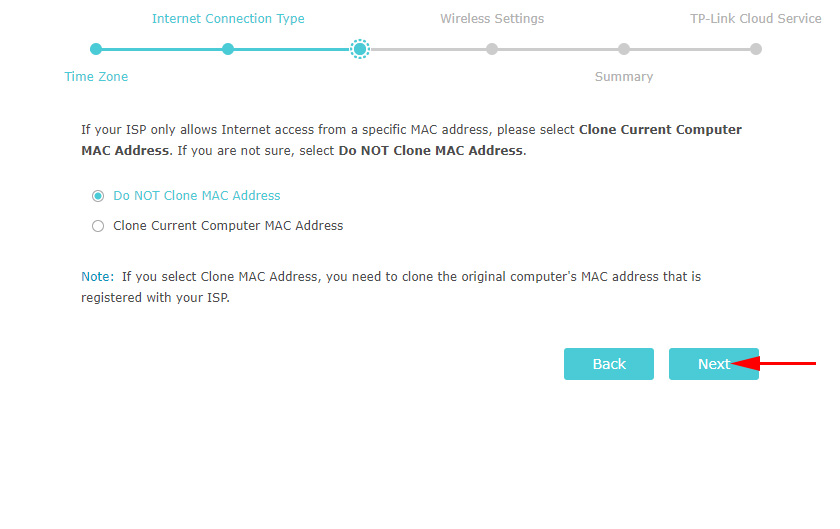The height and width of the screenshot is (529, 840).
Task: Click the TP-Link Cloud Service step dot
Action: (x=756, y=49)
